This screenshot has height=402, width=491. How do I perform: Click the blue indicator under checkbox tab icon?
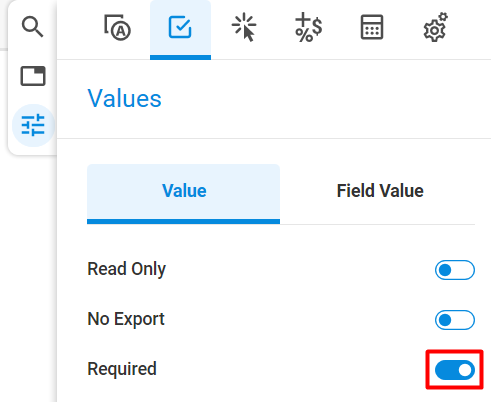180,58
